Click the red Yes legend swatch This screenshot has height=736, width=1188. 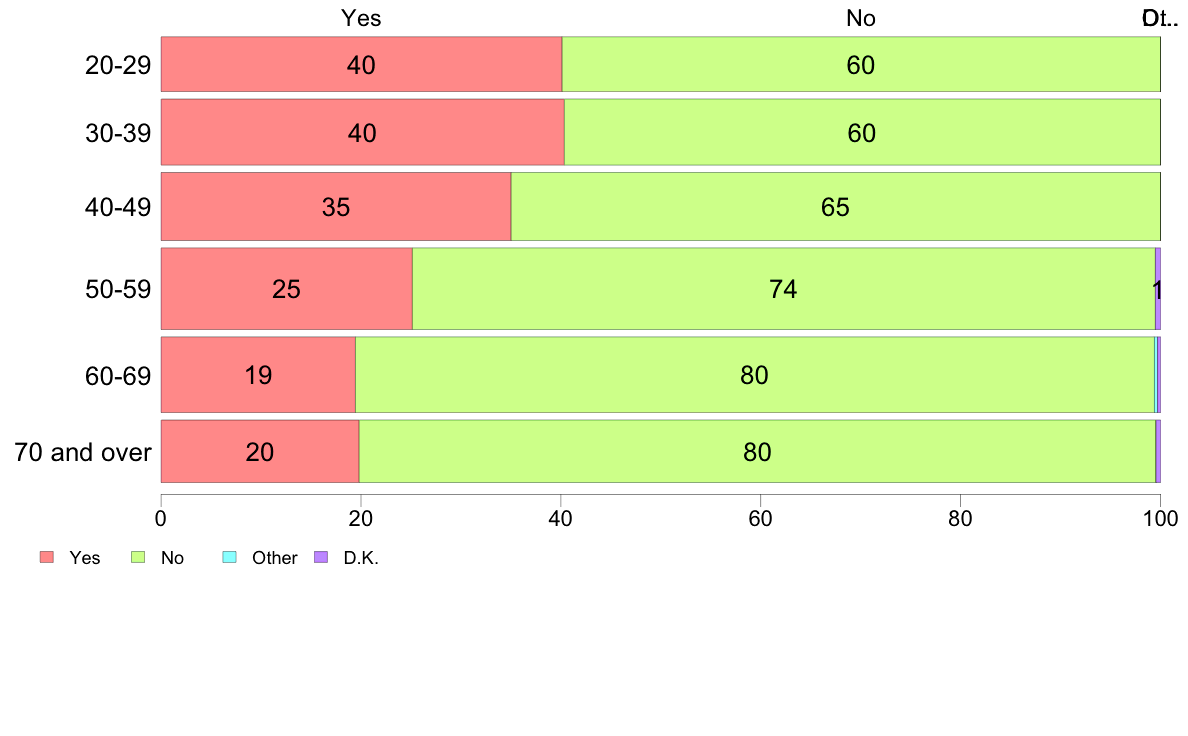47,557
